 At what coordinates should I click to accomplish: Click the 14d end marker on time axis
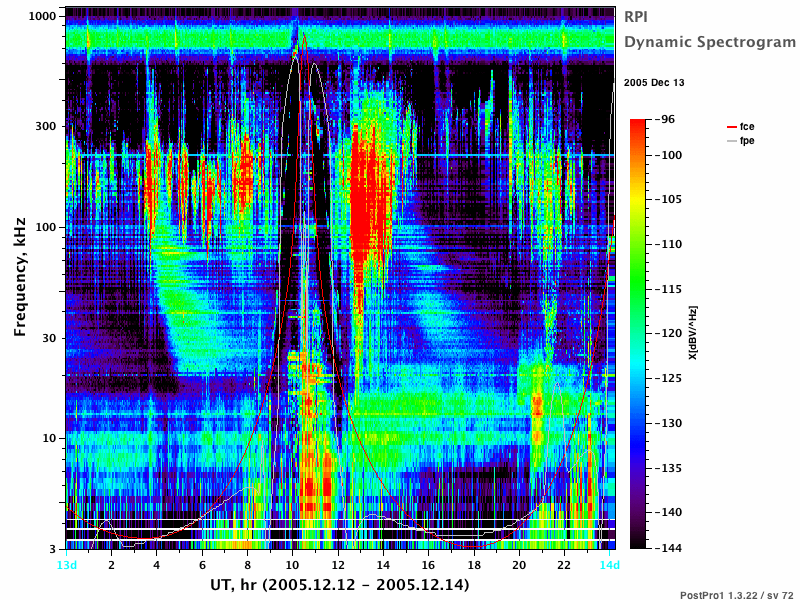pos(610,565)
